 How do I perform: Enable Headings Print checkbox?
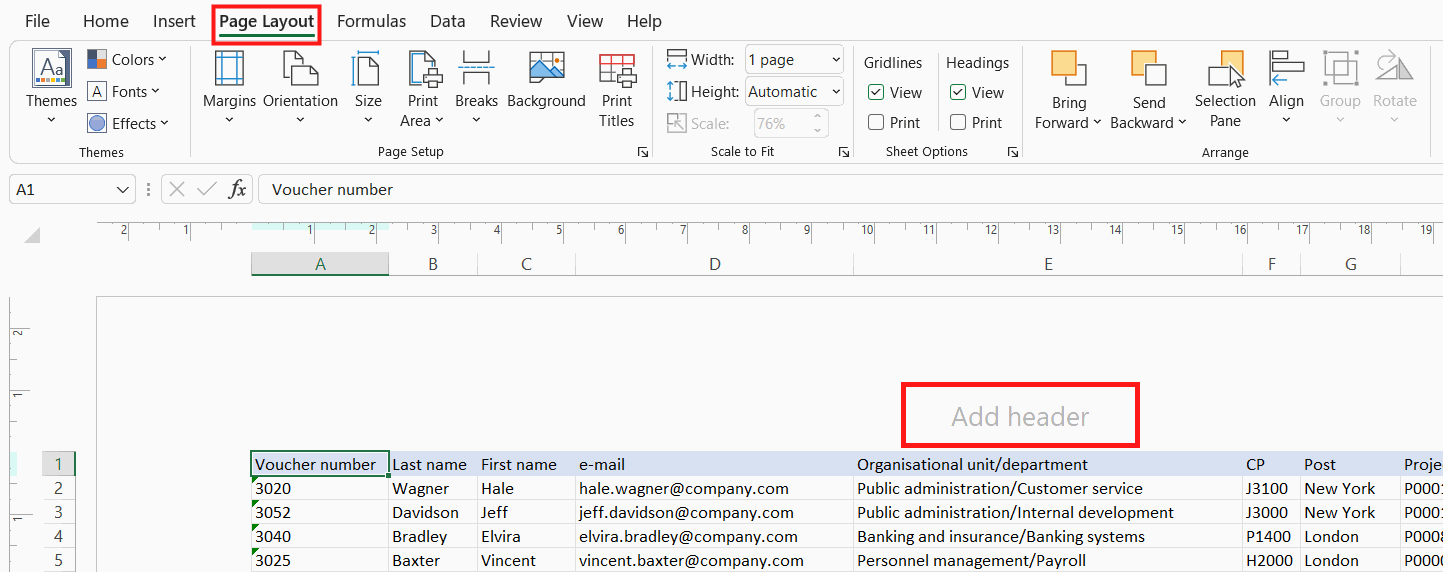click(x=958, y=122)
